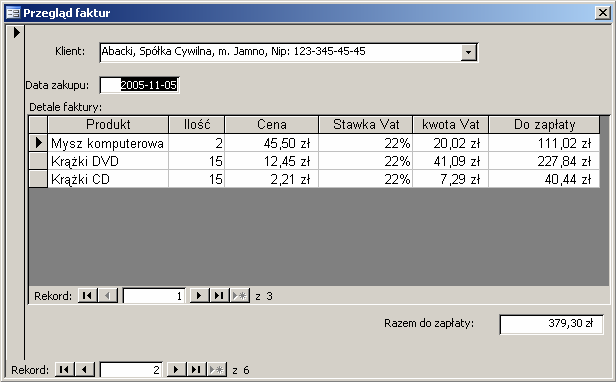Click VAT amount cell '7,29 zł'
616x382 pixels.
point(451,179)
